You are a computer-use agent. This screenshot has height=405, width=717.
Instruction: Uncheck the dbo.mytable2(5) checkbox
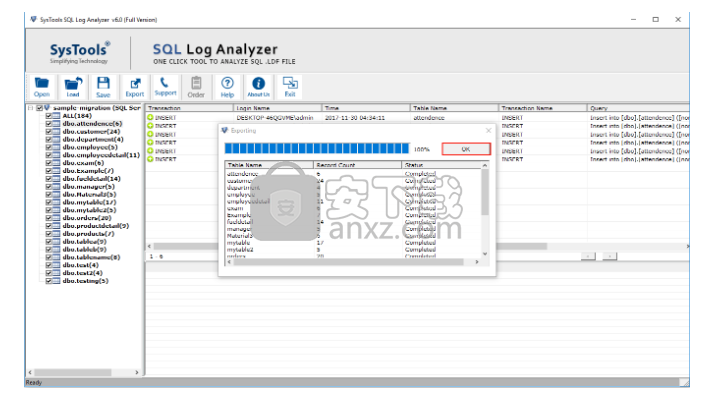(48, 210)
